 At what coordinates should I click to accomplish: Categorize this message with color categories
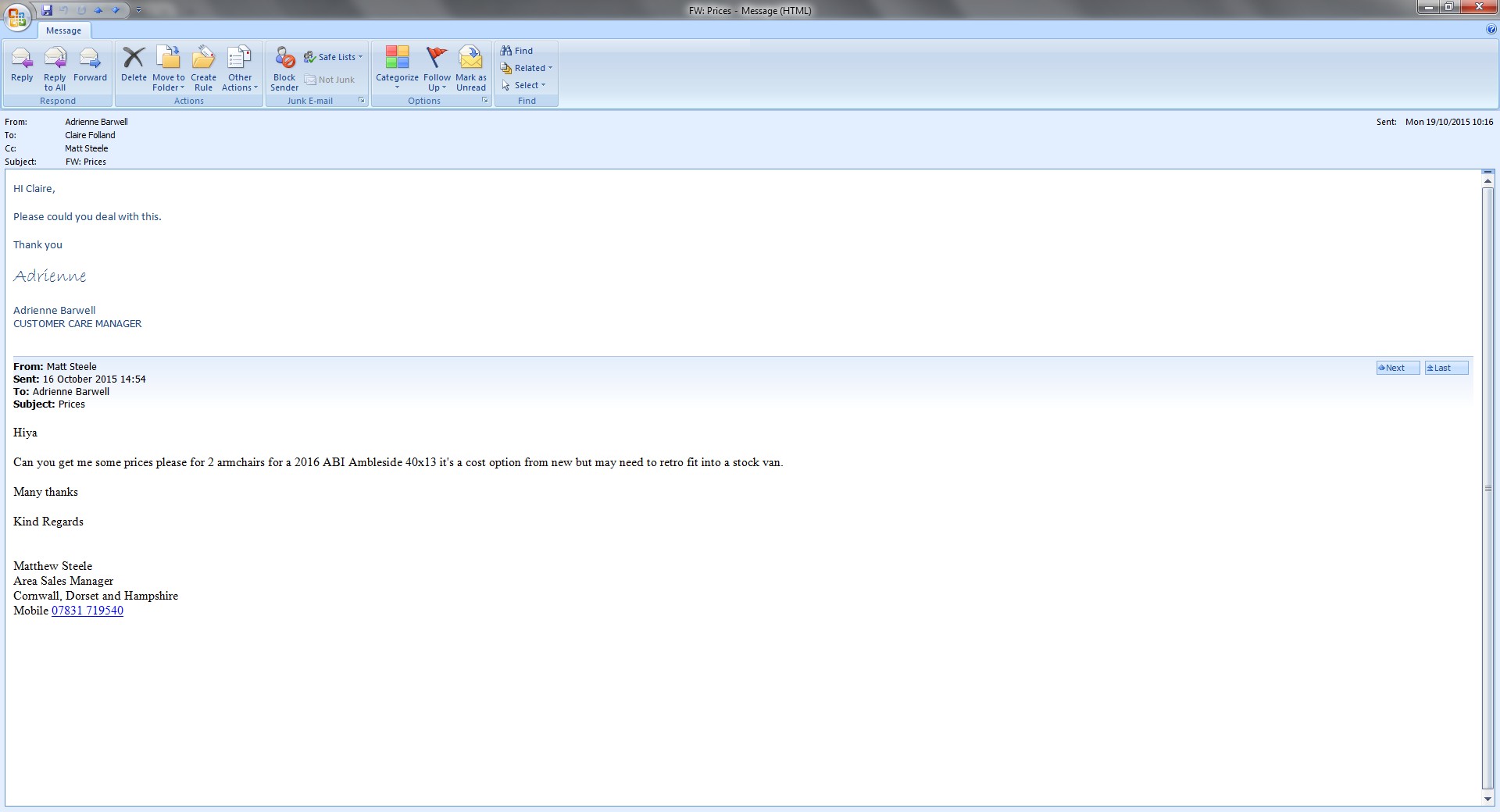397,69
